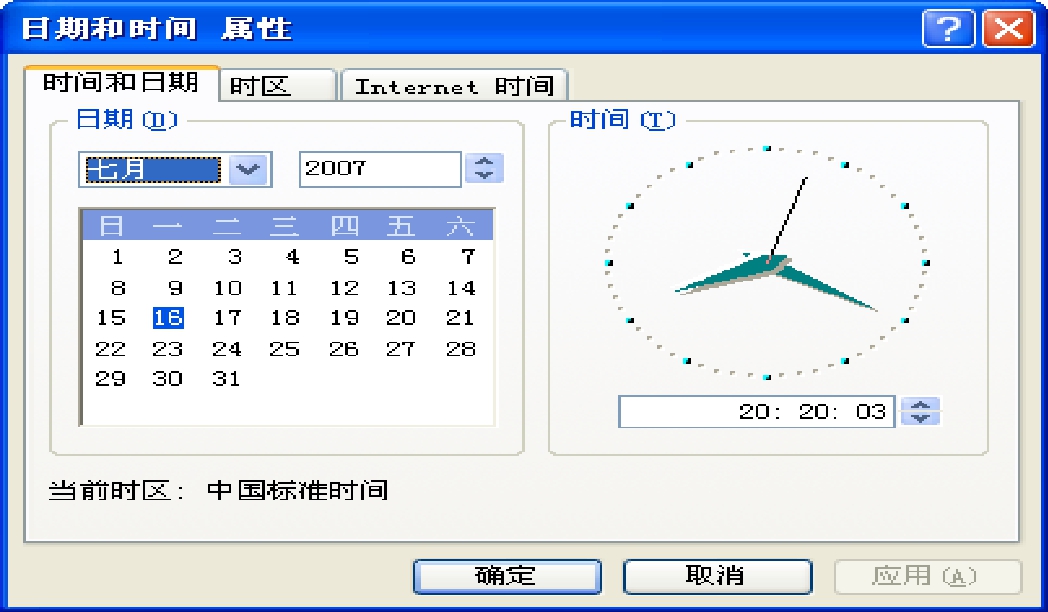1048x612 pixels.
Task: Click the hours value in the time field
Action: tap(755, 411)
